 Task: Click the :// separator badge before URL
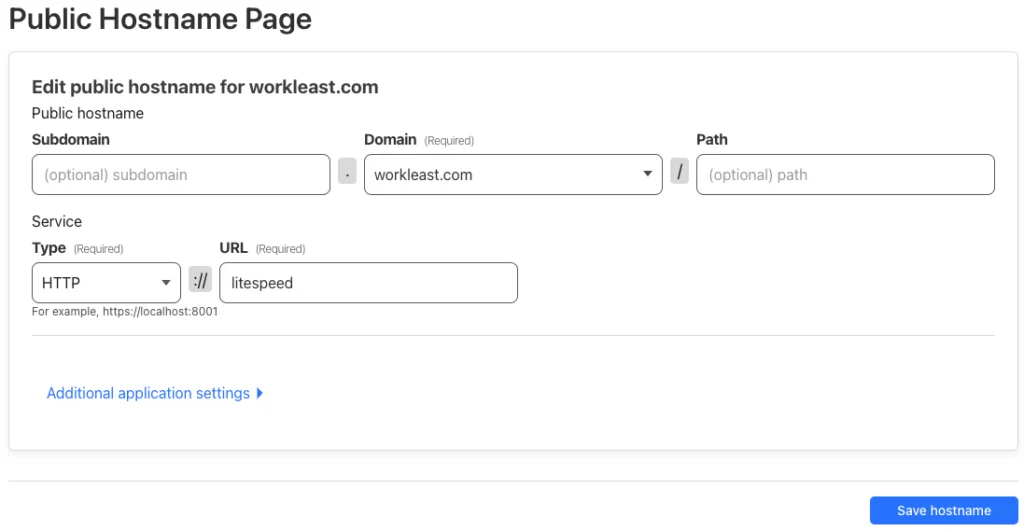[x=200, y=280]
